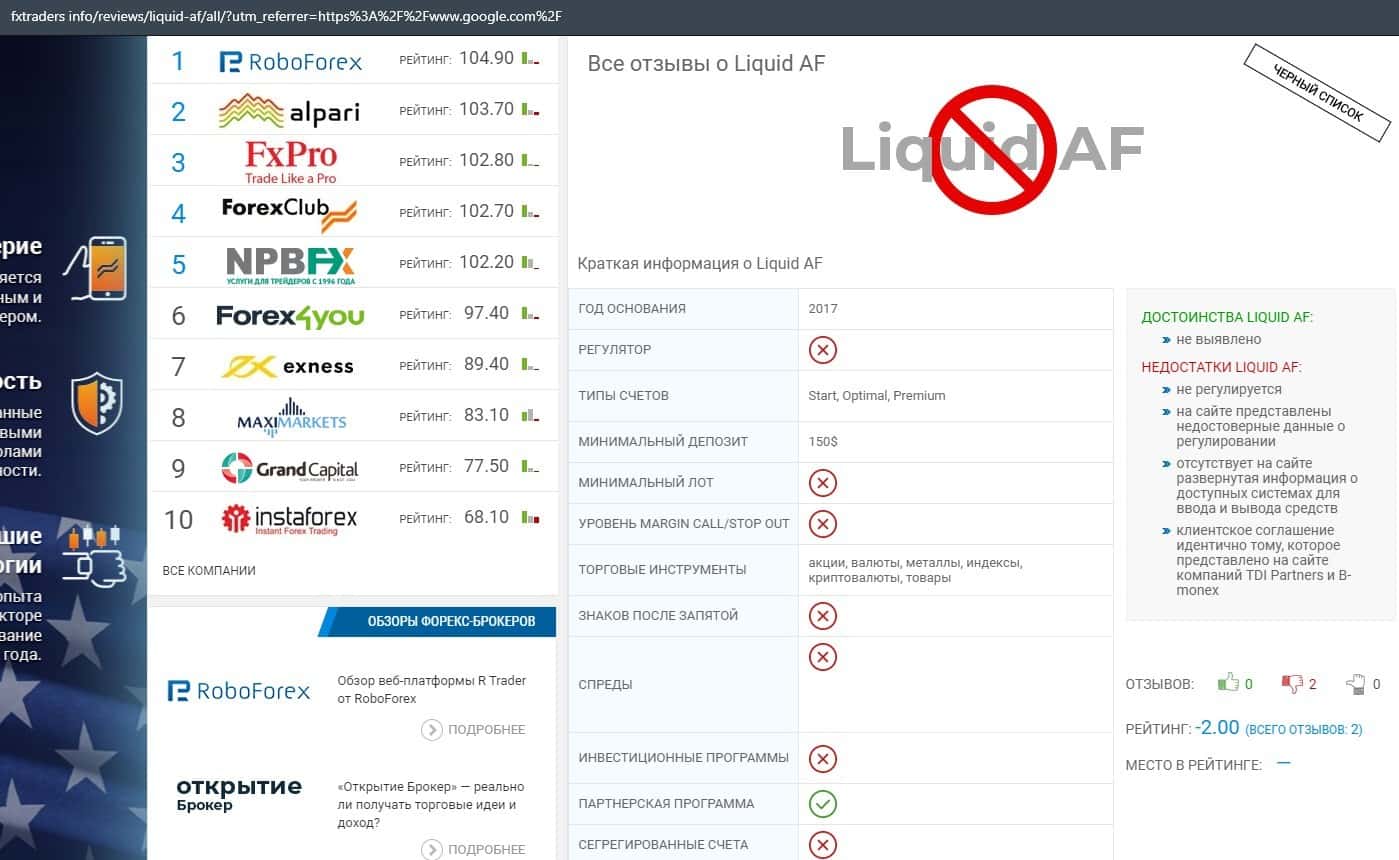Click the green thumbs-up reviews icon
The height and width of the screenshot is (860, 1399).
coord(1228,683)
